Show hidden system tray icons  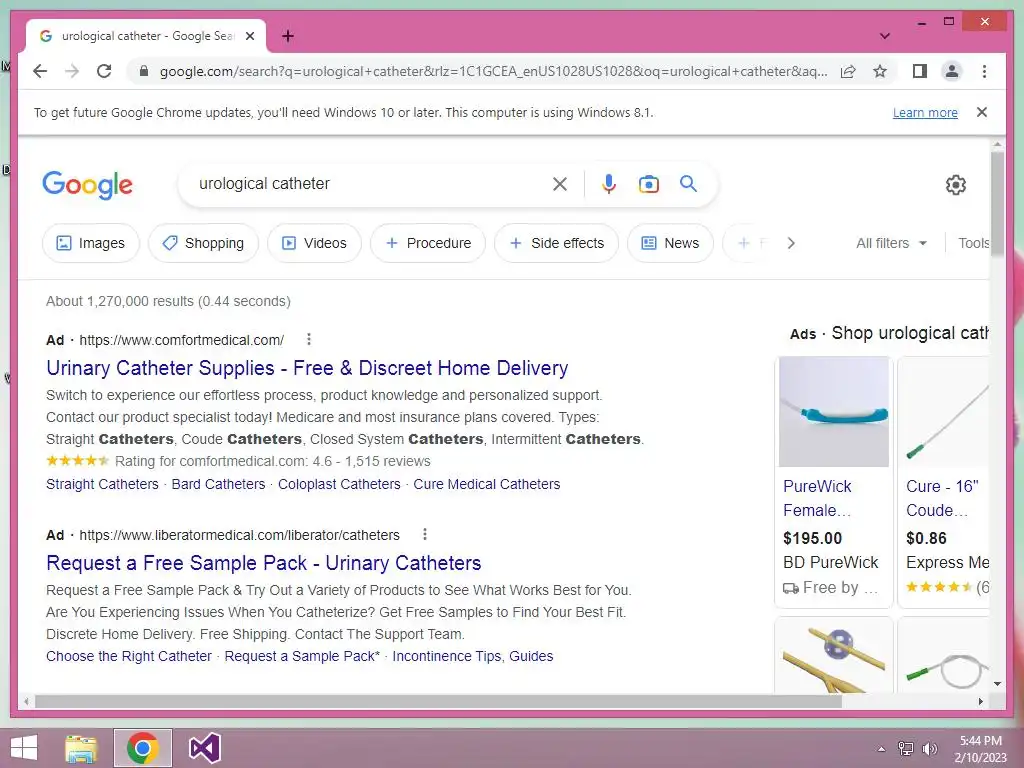point(881,749)
